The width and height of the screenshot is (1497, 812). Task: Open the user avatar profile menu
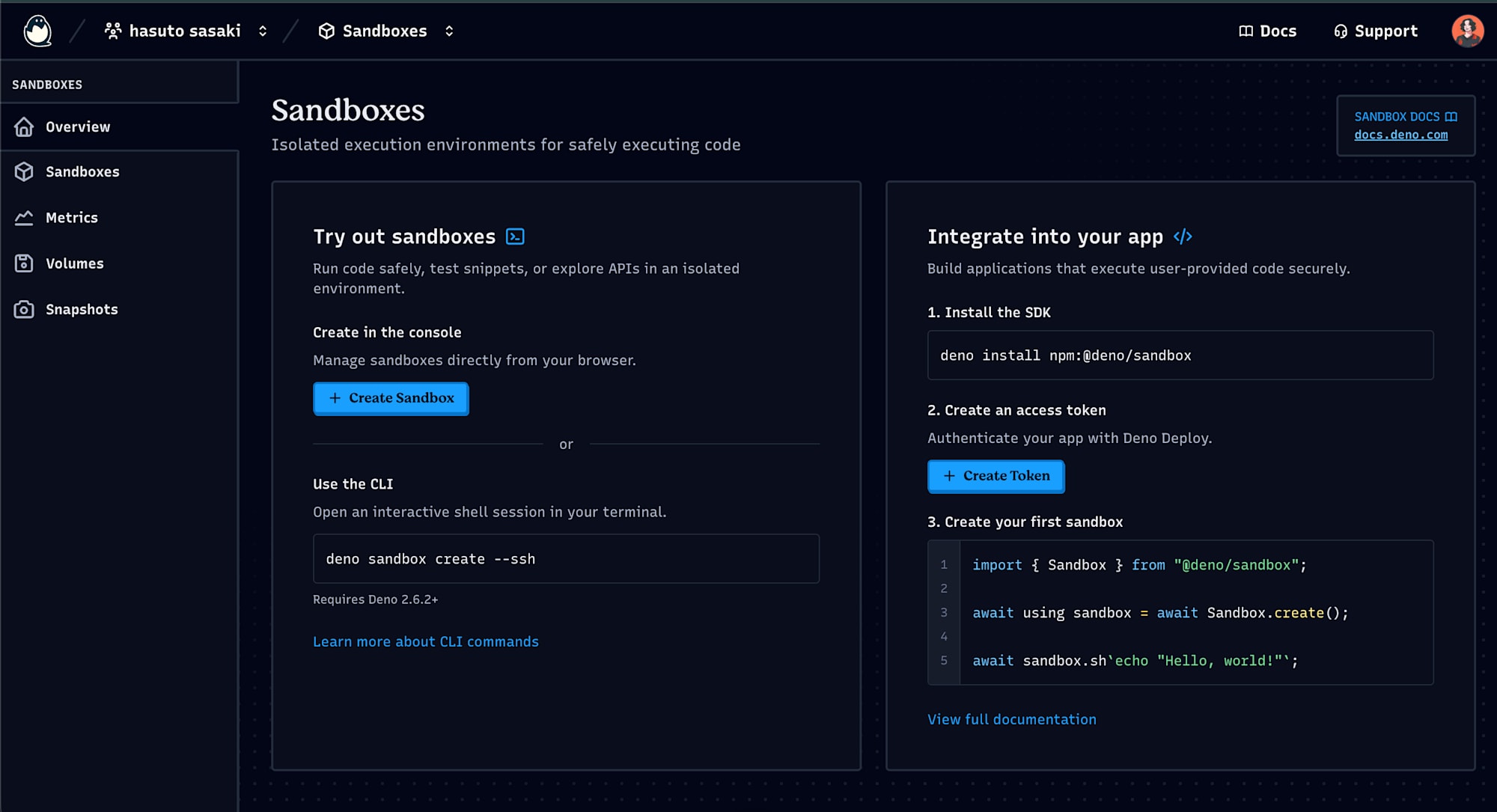tap(1467, 31)
